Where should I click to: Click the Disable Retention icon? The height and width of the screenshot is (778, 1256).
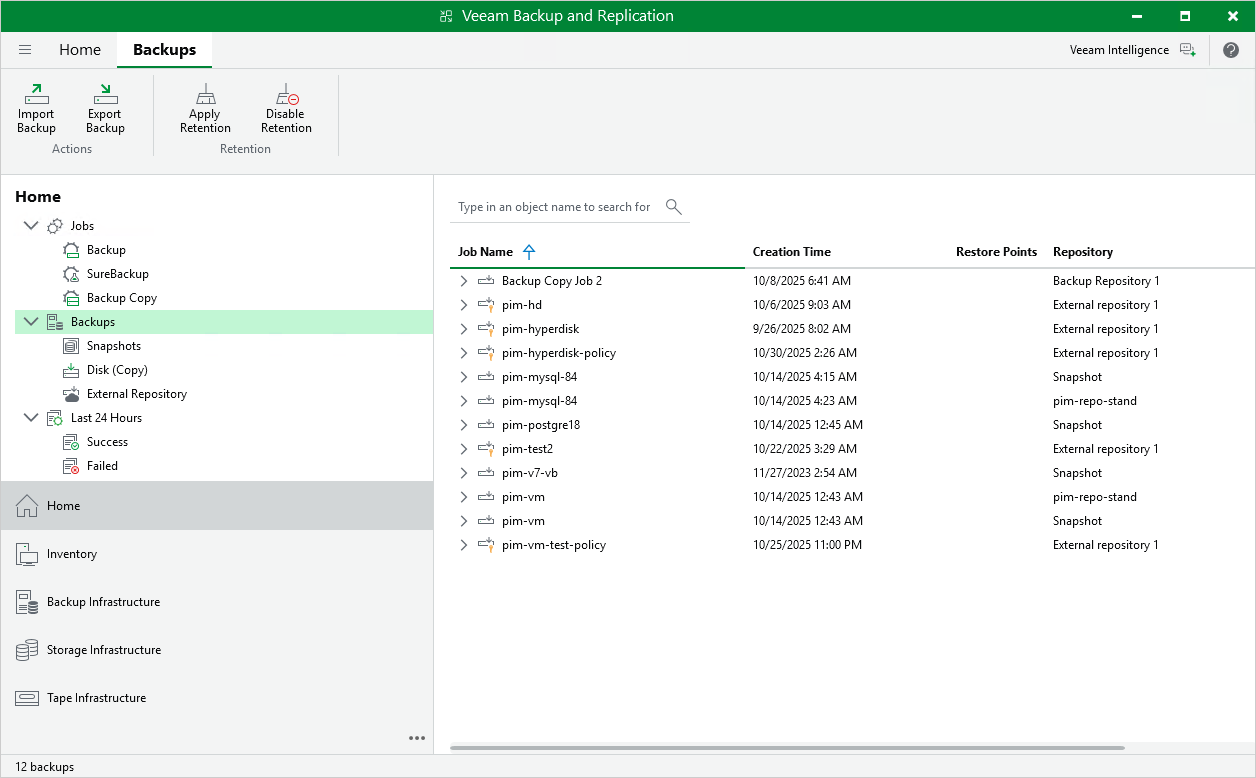pos(286,95)
